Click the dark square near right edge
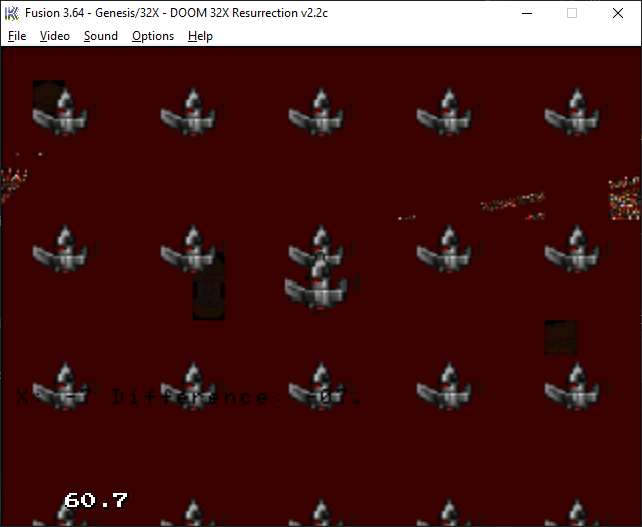Viewport: 642px width, 527px height. (x=560, y=337)
